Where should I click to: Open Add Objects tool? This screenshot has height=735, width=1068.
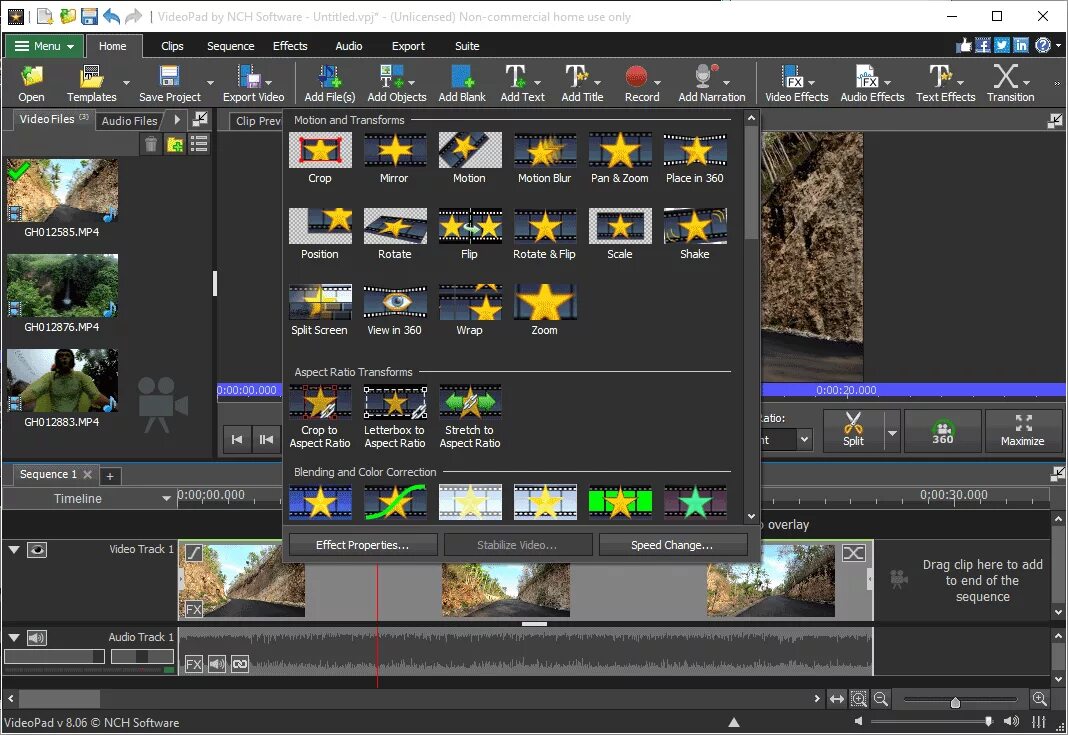[x=396, y=83]
